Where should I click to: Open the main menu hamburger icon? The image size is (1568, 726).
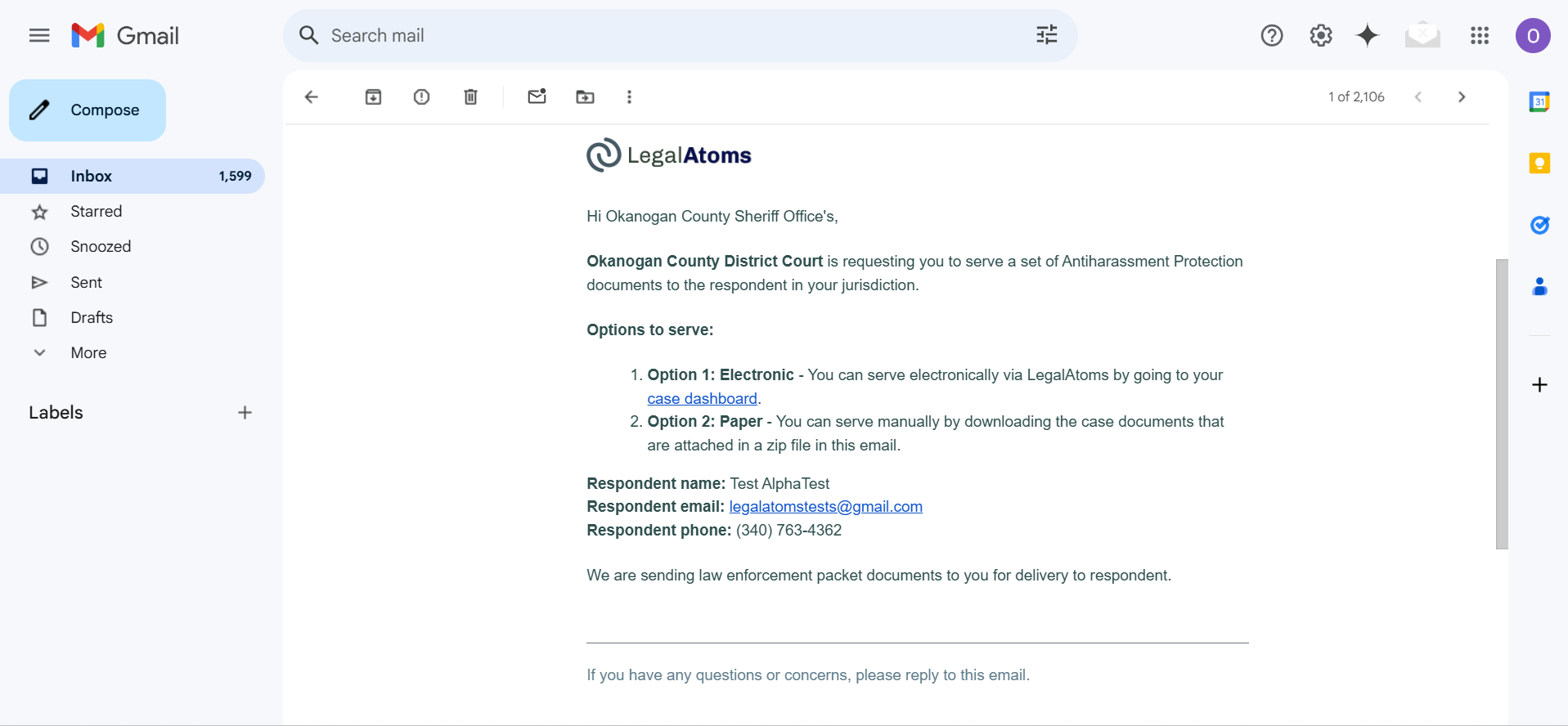39,35
